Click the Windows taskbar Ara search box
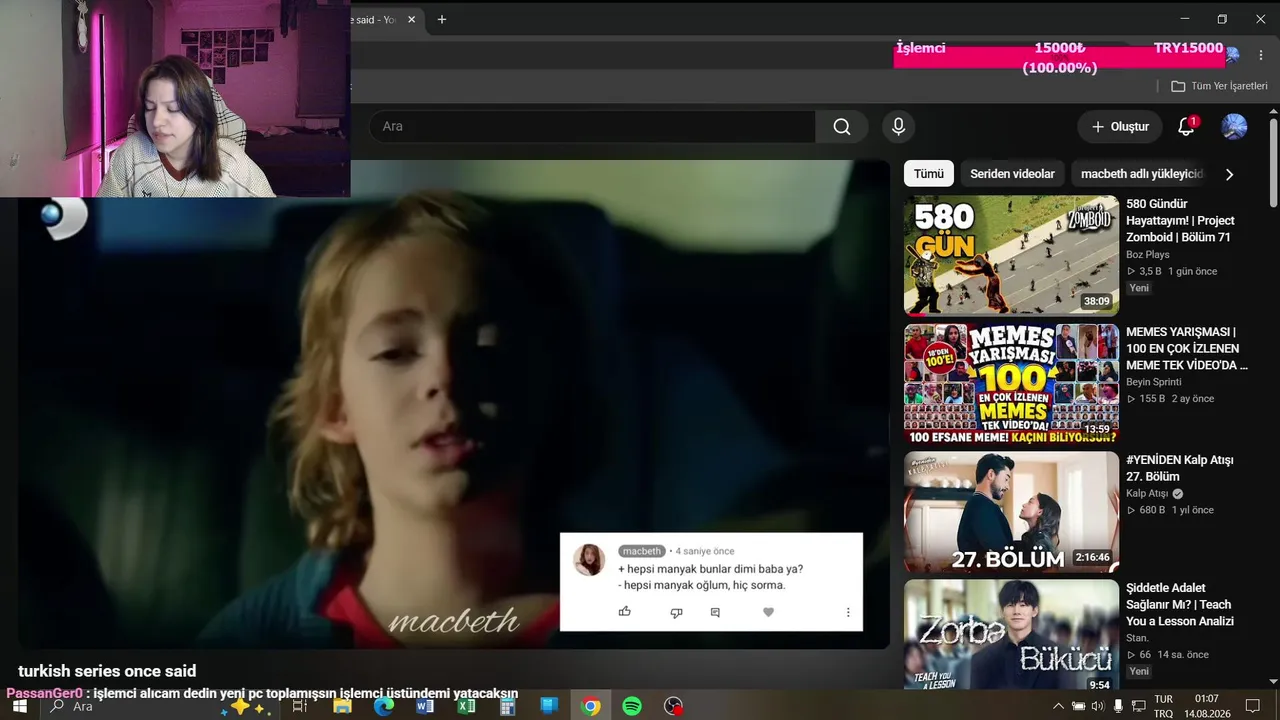This screenshot has width=1280, height=720. point(158,706)
